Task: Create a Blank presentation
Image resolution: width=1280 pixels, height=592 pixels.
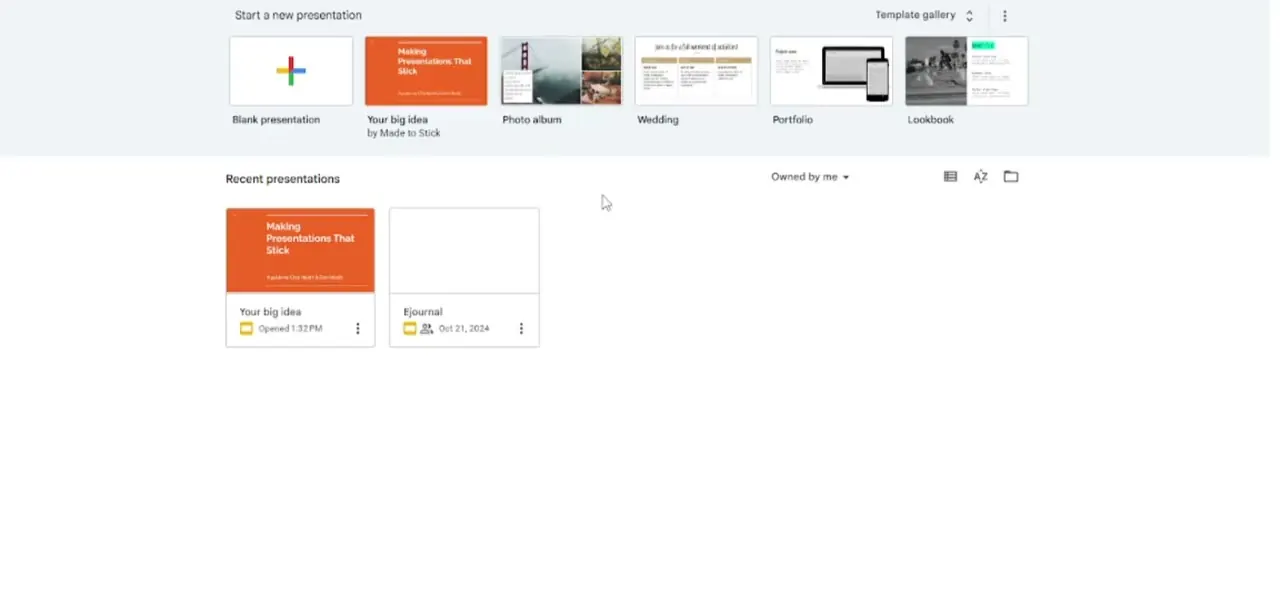Action: 291,71
